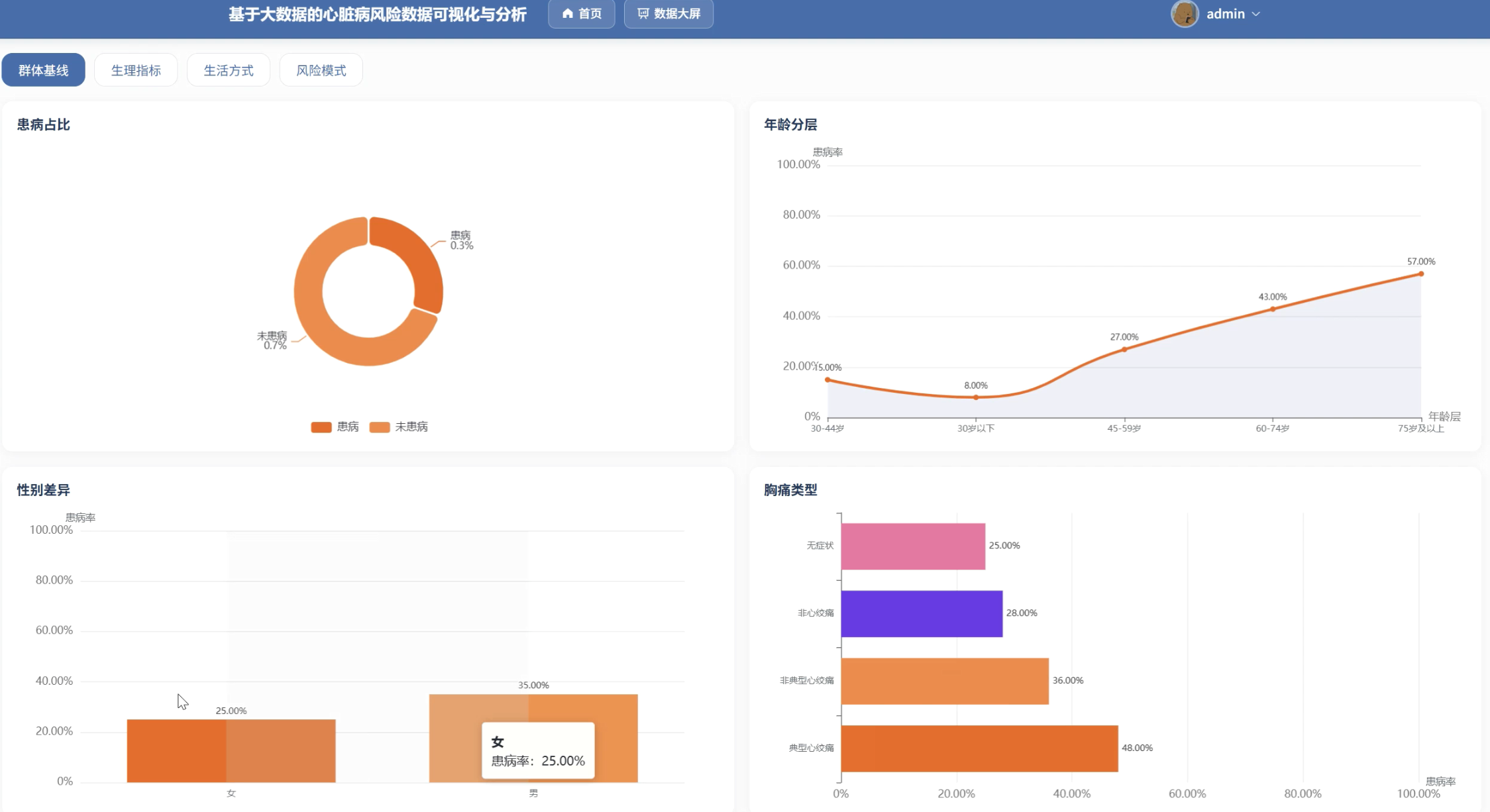The height and width of the screenshot is (812, 1490).
Task: Click the 典型心绞痛 bar at 48.00%
Action: 979,748
